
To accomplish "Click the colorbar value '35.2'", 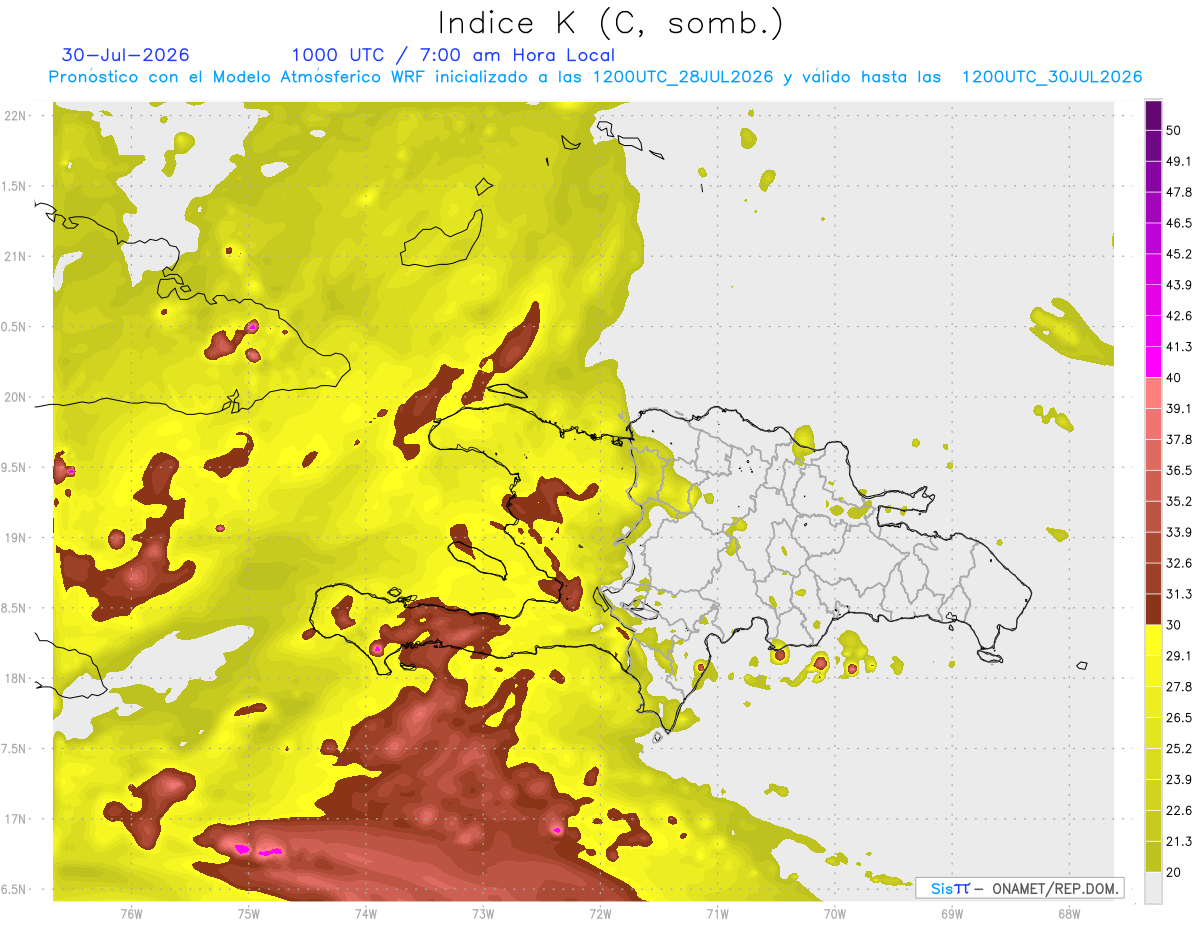I will point(1179,501).
